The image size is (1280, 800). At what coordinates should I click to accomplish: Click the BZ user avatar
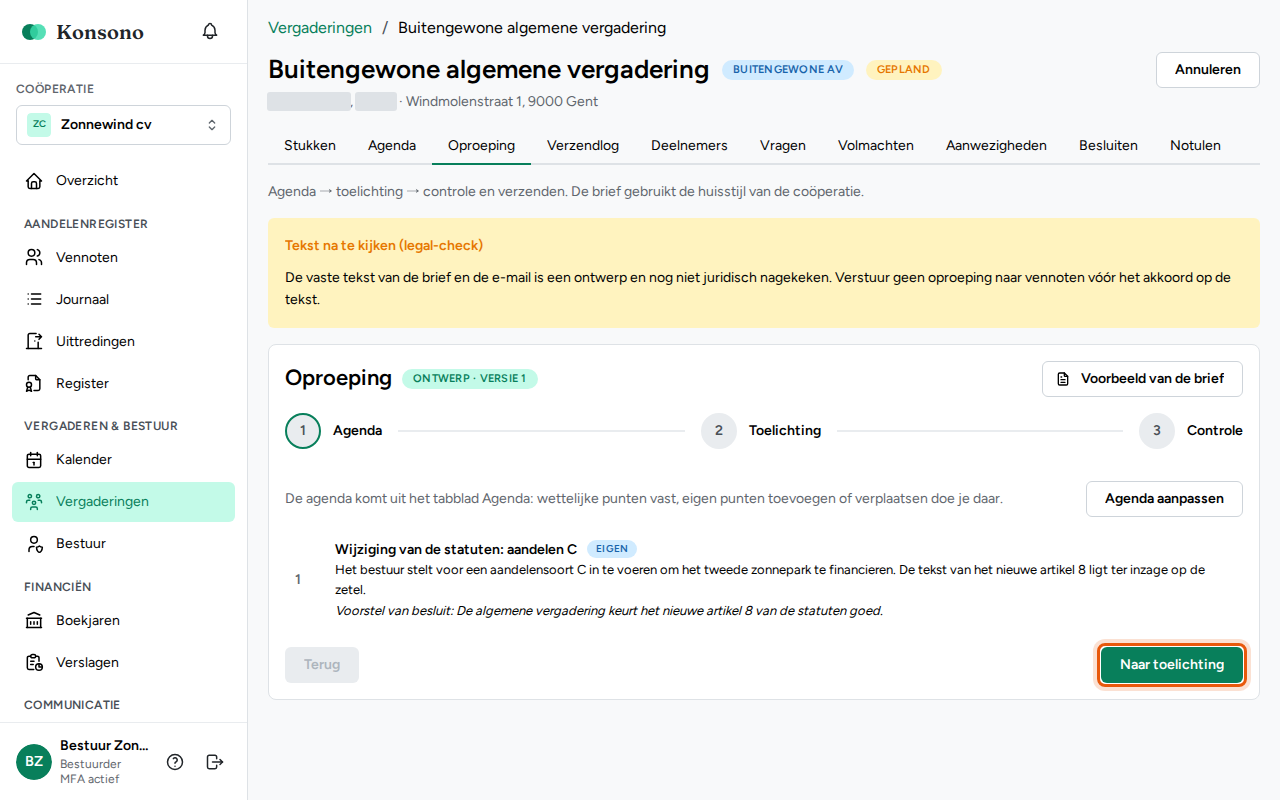click(34, 762)
